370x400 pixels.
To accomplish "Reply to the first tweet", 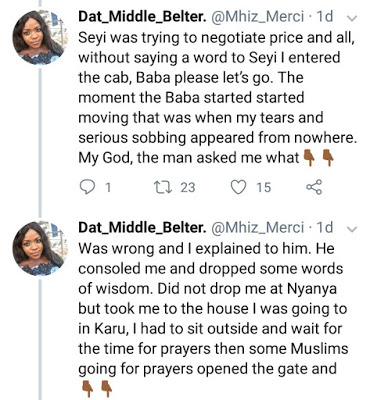I will coord(88,187).
